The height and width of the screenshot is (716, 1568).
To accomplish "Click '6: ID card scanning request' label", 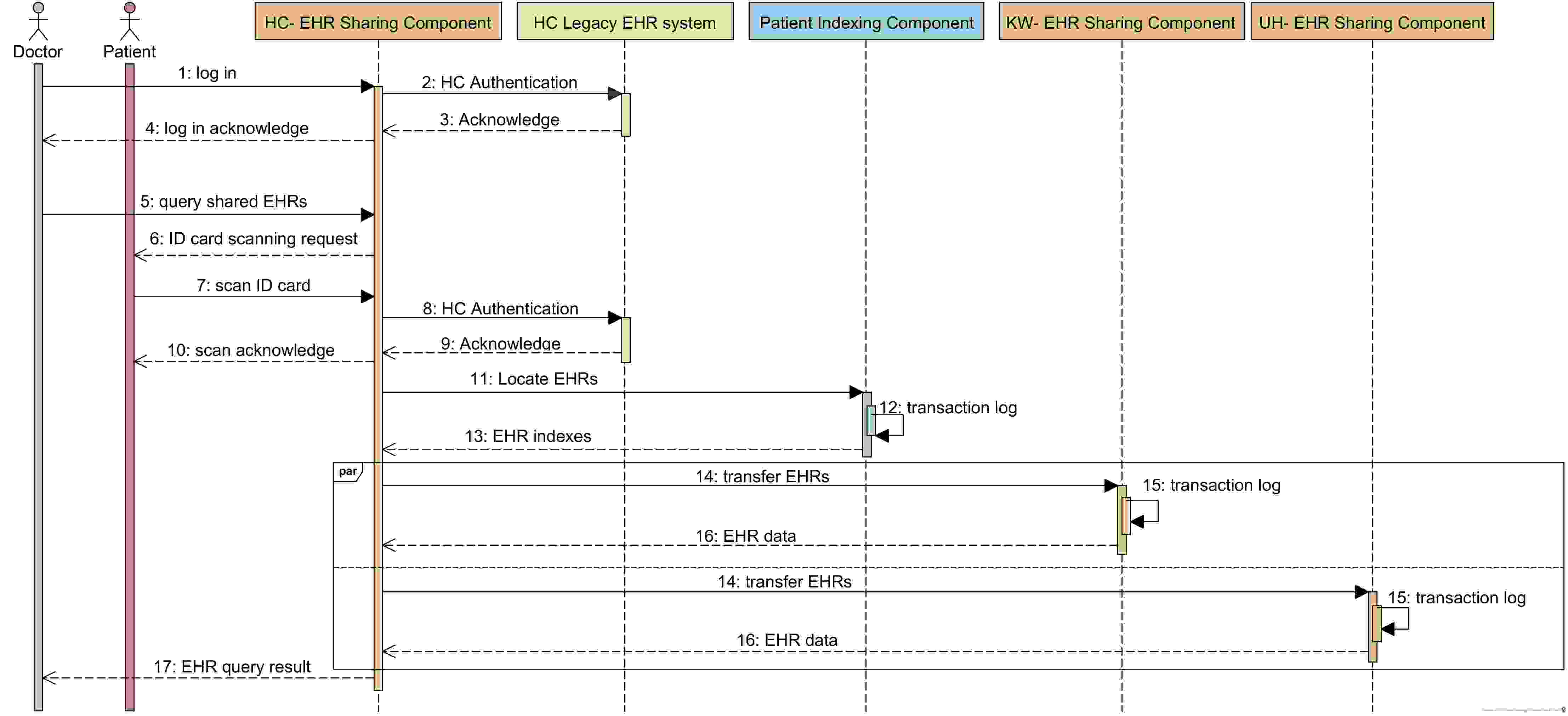I will pos(253,239).
